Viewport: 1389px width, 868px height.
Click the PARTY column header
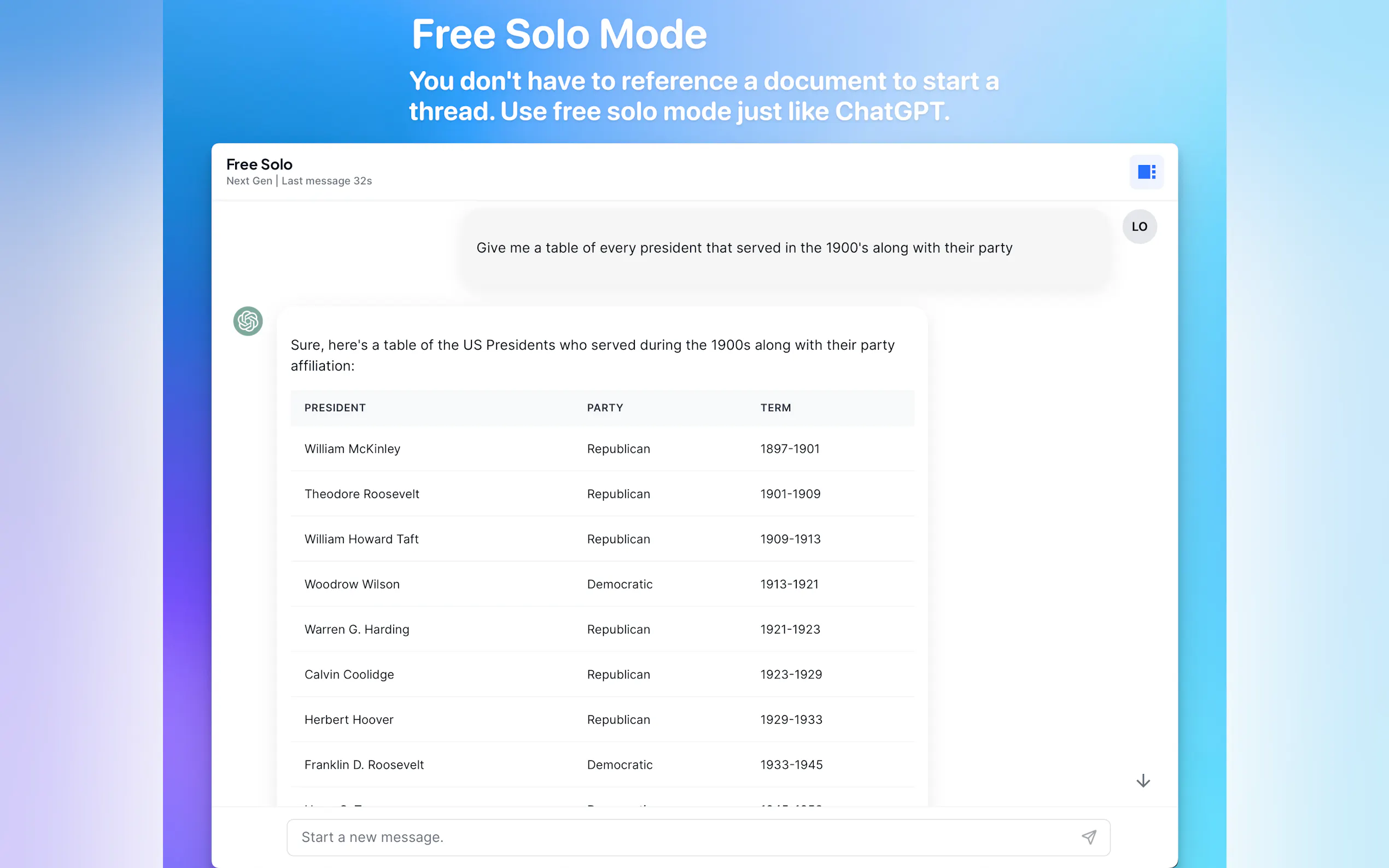pos(605,408)
